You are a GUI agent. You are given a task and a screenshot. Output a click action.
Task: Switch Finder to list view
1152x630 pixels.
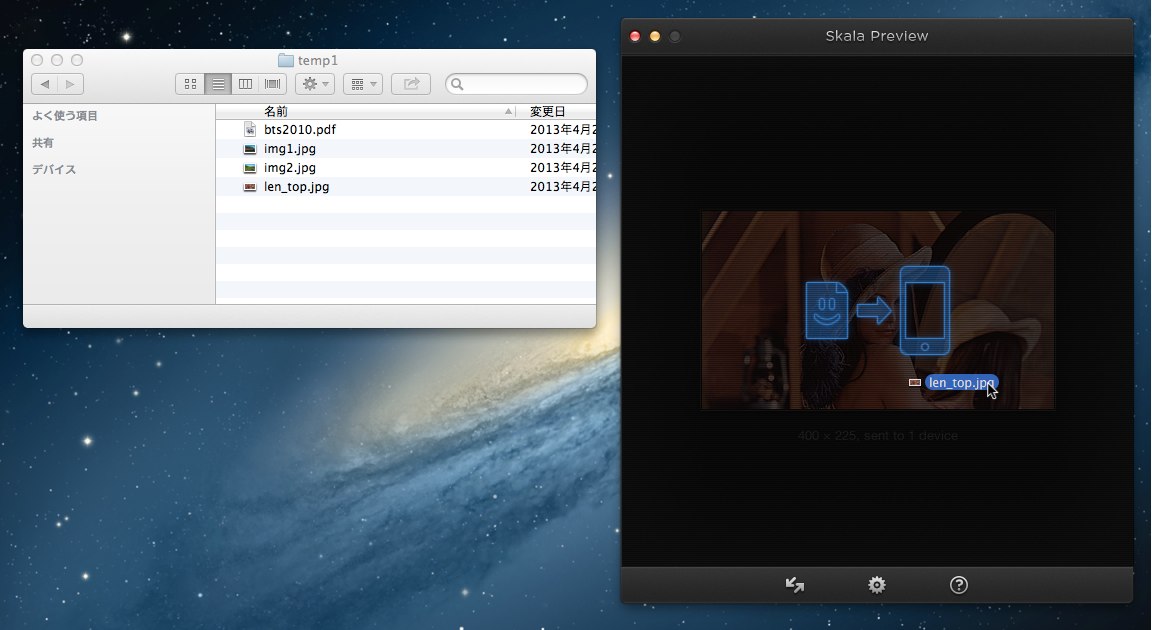click(217, 84)
